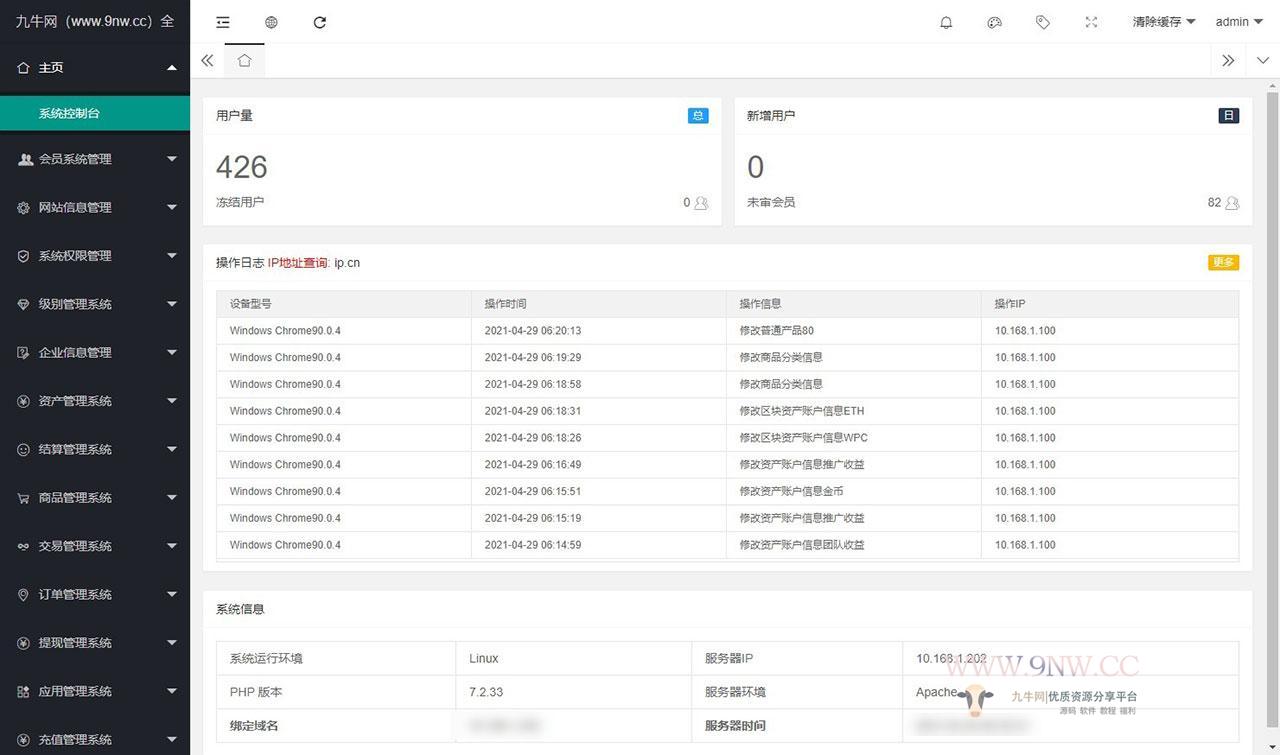
Task: Select the home icon tab
Action: 244,60
